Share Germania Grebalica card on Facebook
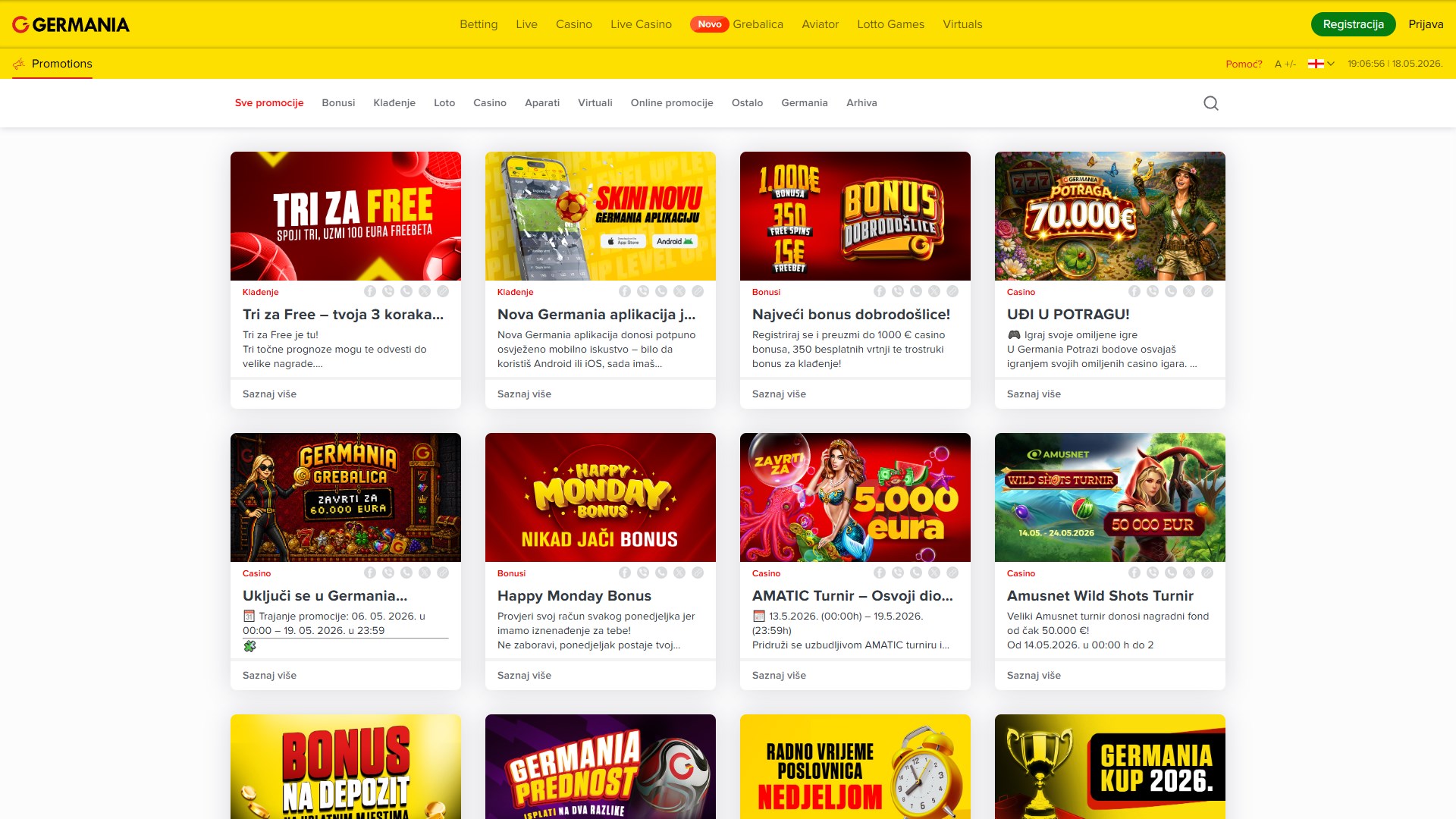1456x819 pixels. pos(370,573)
